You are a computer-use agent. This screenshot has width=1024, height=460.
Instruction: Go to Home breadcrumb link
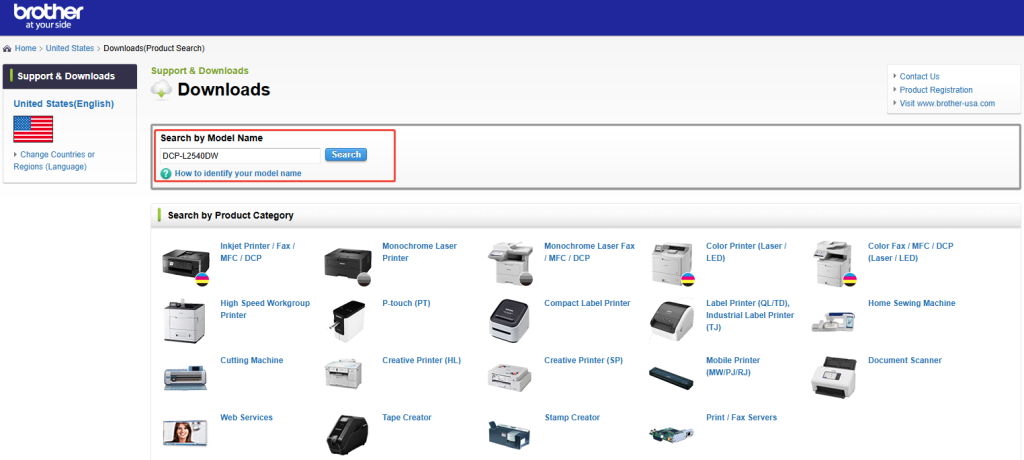click(25, 48)
